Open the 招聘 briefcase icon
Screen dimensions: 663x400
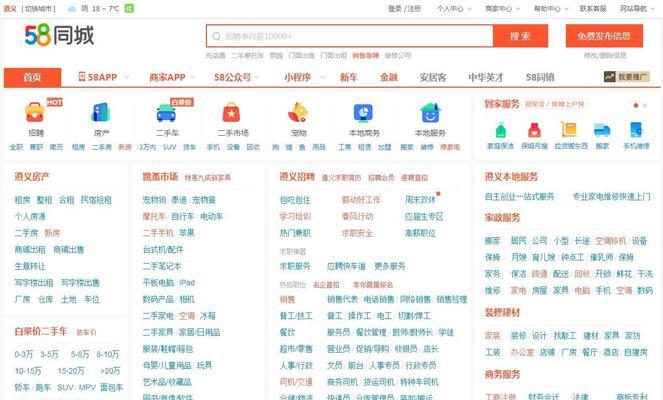click(x=35, y=112)
